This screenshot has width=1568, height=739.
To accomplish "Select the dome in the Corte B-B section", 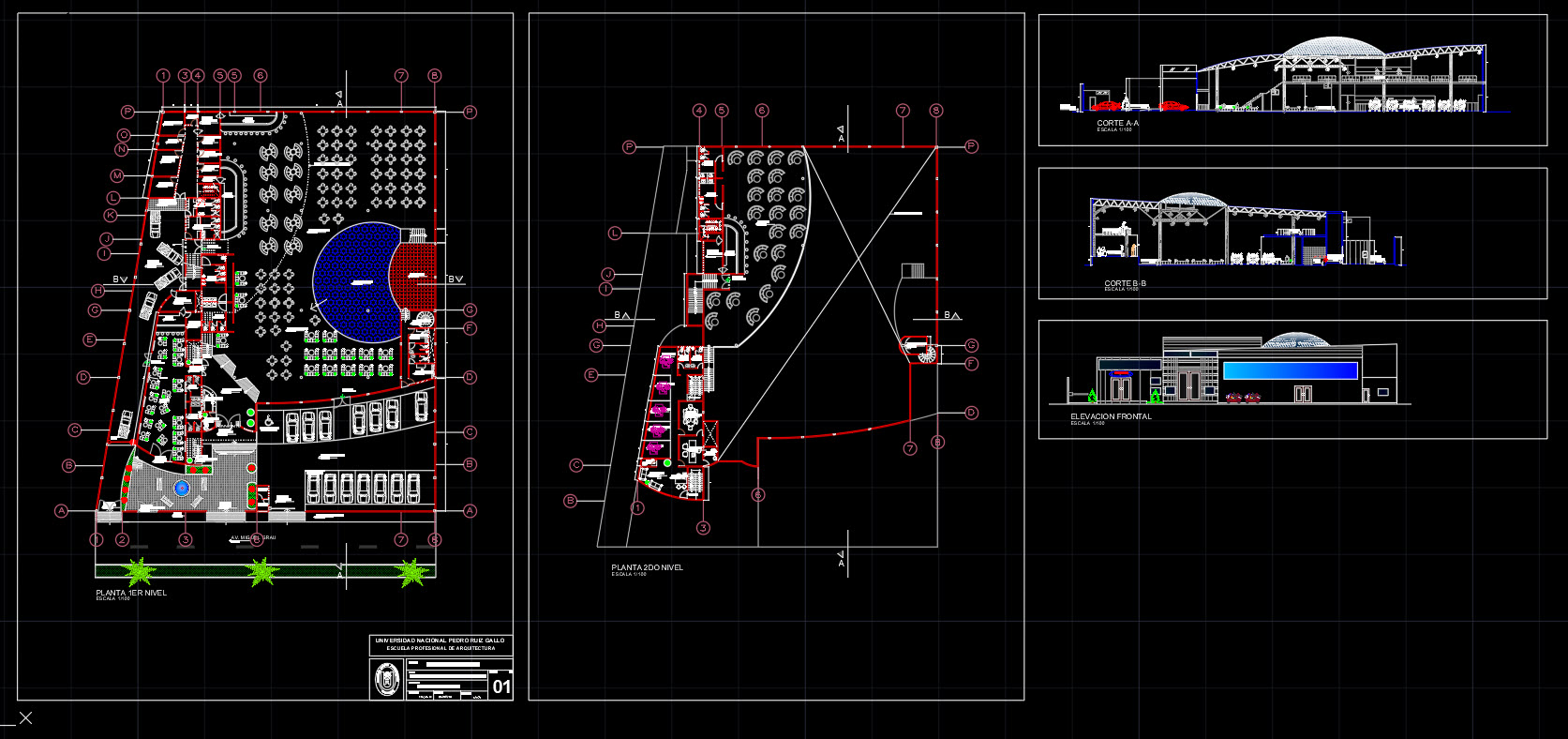I will pos(1189,200).
